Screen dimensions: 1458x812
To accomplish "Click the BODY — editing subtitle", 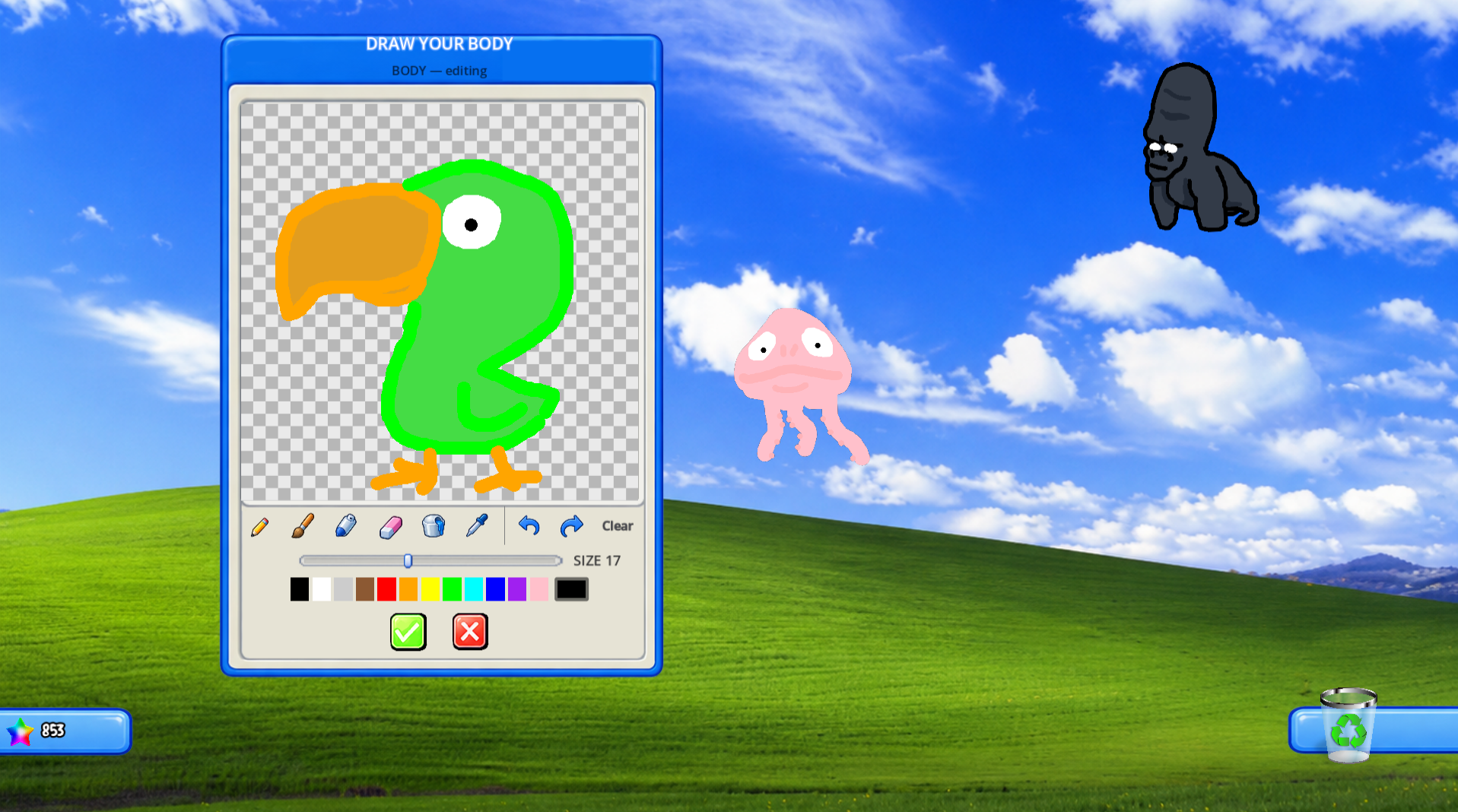I will (x=440, y=71).
